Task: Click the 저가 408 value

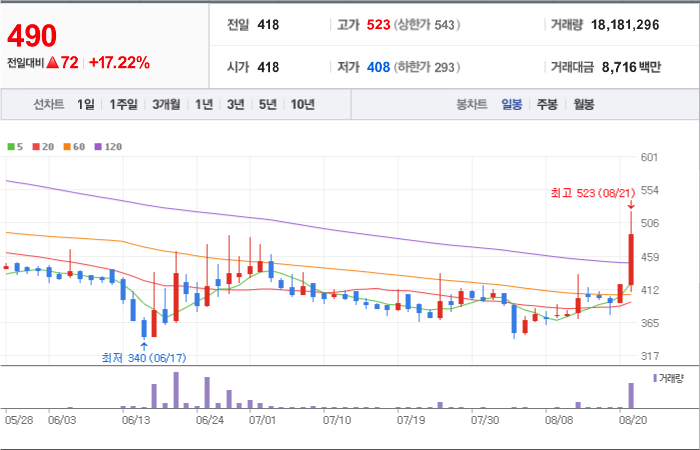Action: tap(379, 67)
